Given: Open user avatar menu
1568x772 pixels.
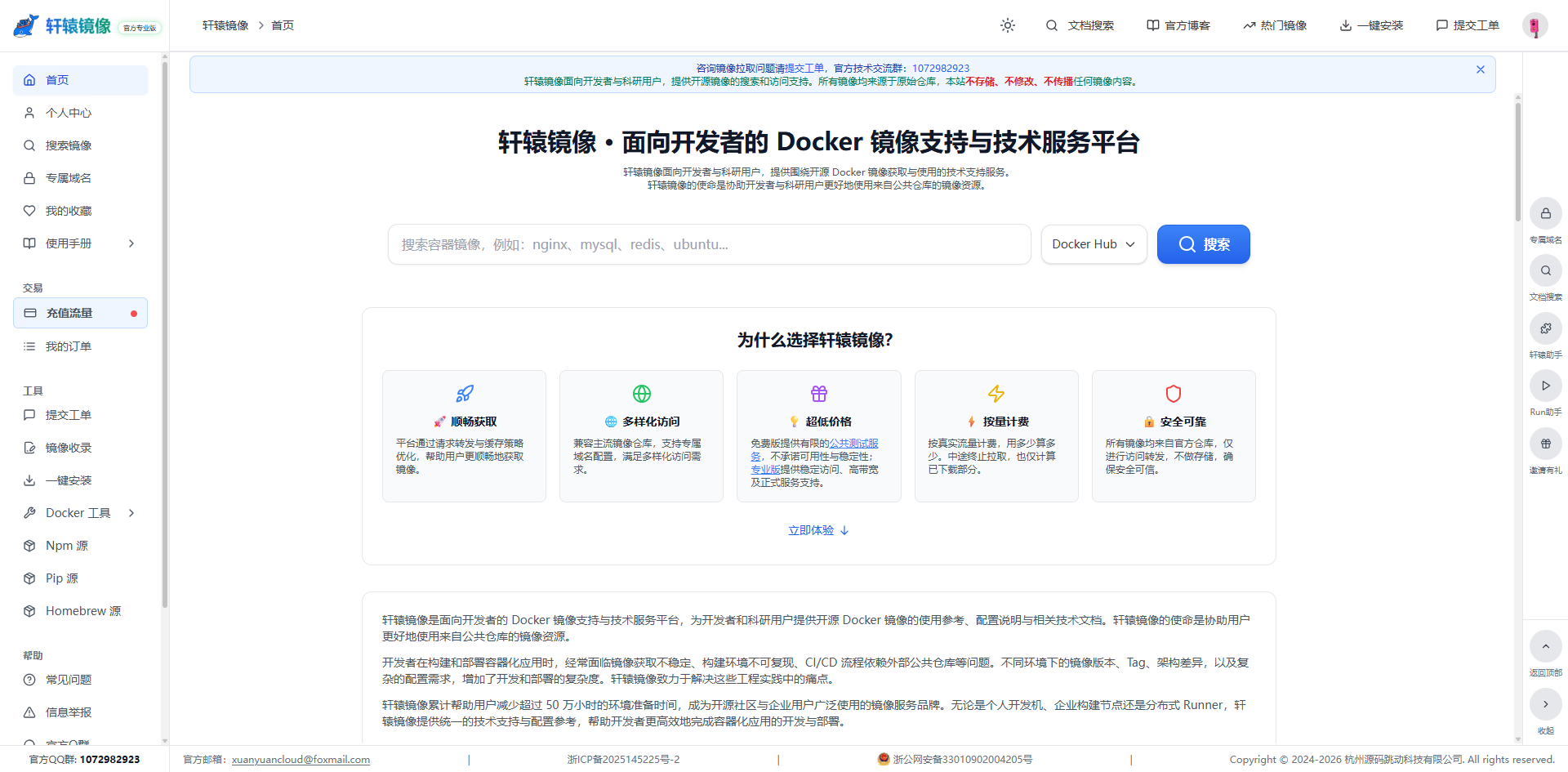Looking at the screenshot, I should pyautogui.click(x=1535, y=25).
